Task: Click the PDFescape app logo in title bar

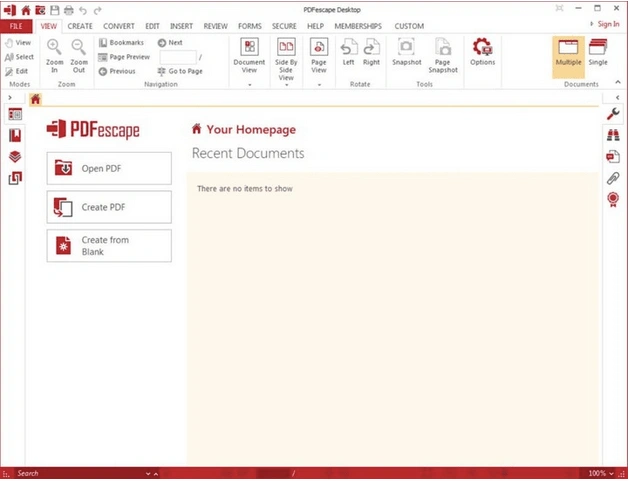Action: (x=10, y=10)
